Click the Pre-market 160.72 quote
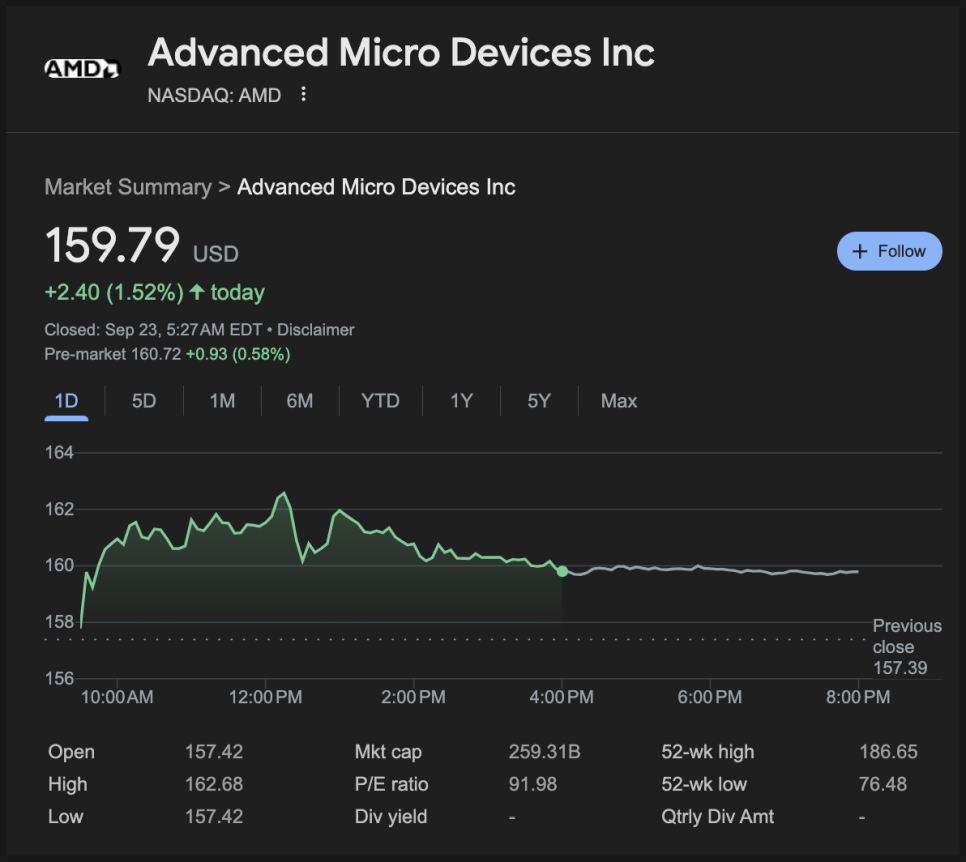The width and height of the screenshot is (966, 862). pyautogui.click(x=113, y=354)
